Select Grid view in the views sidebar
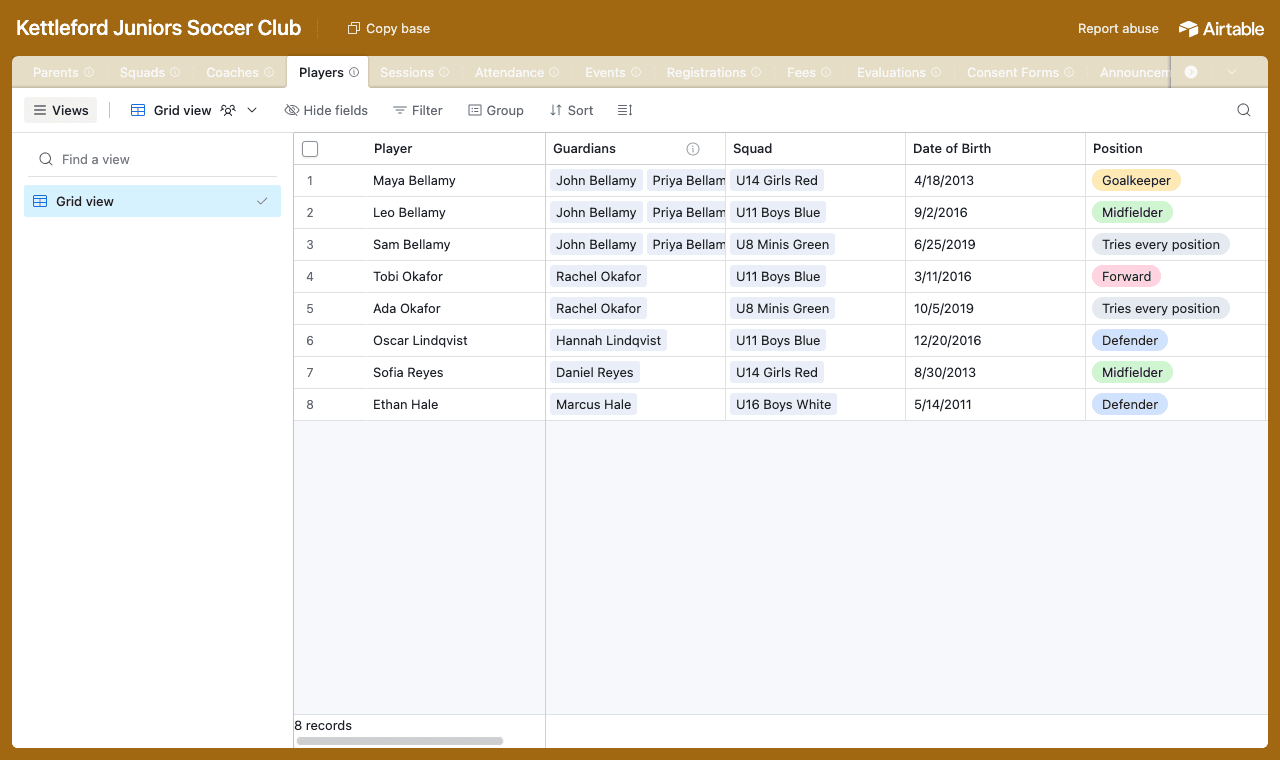The image size is (1280, 760). (x=152, y=201)
